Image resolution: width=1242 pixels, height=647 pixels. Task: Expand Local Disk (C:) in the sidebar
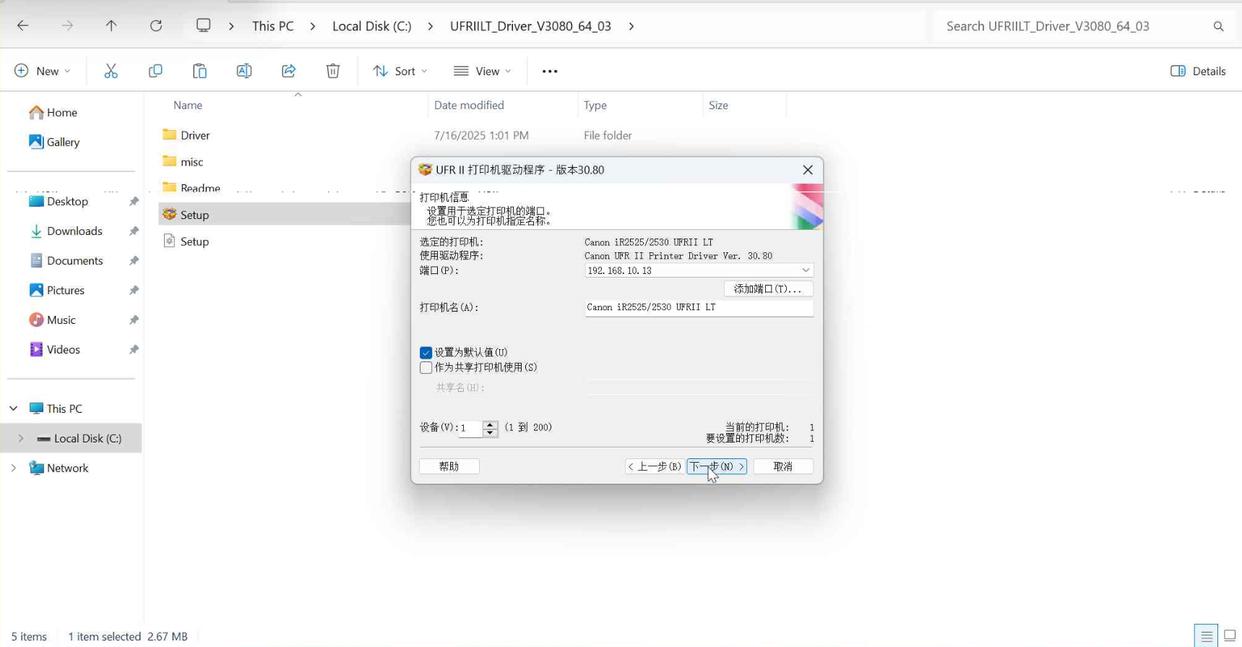tap(21, 438)
